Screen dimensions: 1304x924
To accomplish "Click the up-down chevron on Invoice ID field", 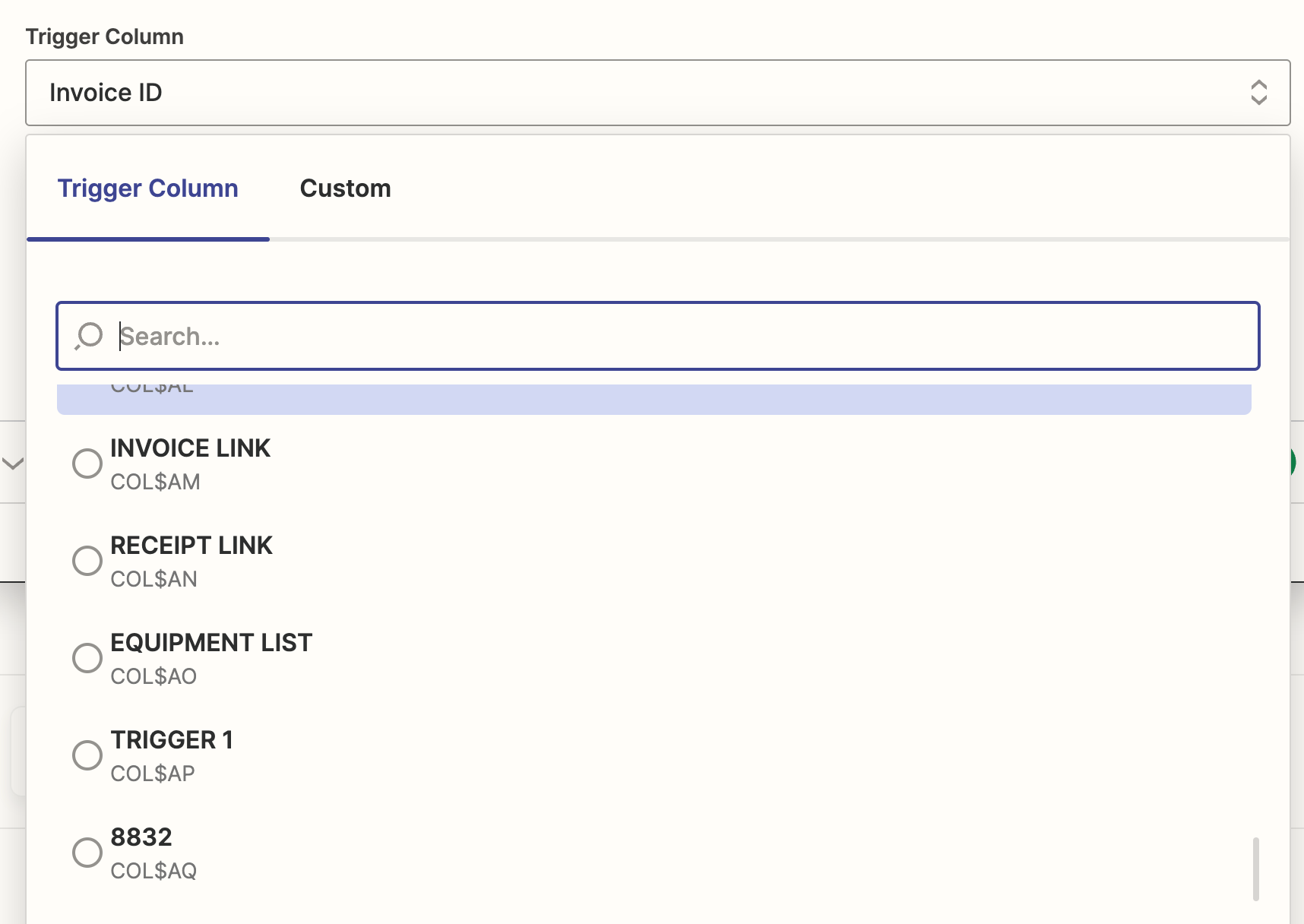I will (x=1258, y=93).
